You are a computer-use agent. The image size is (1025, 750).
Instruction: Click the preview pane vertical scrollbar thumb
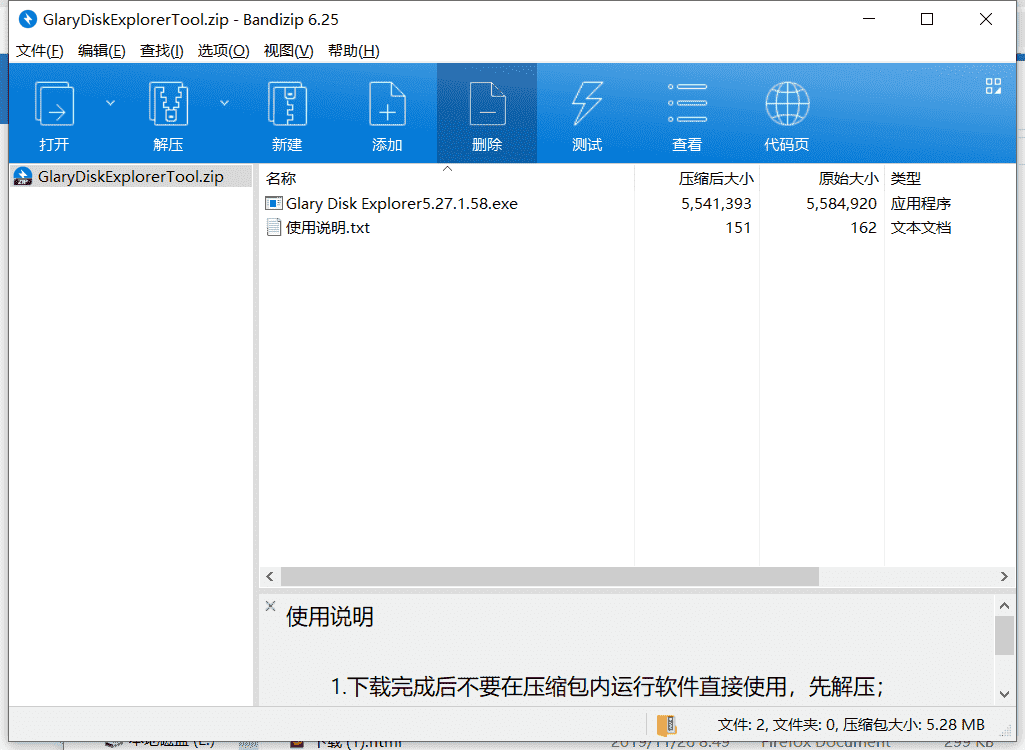tap(1004, 636)
